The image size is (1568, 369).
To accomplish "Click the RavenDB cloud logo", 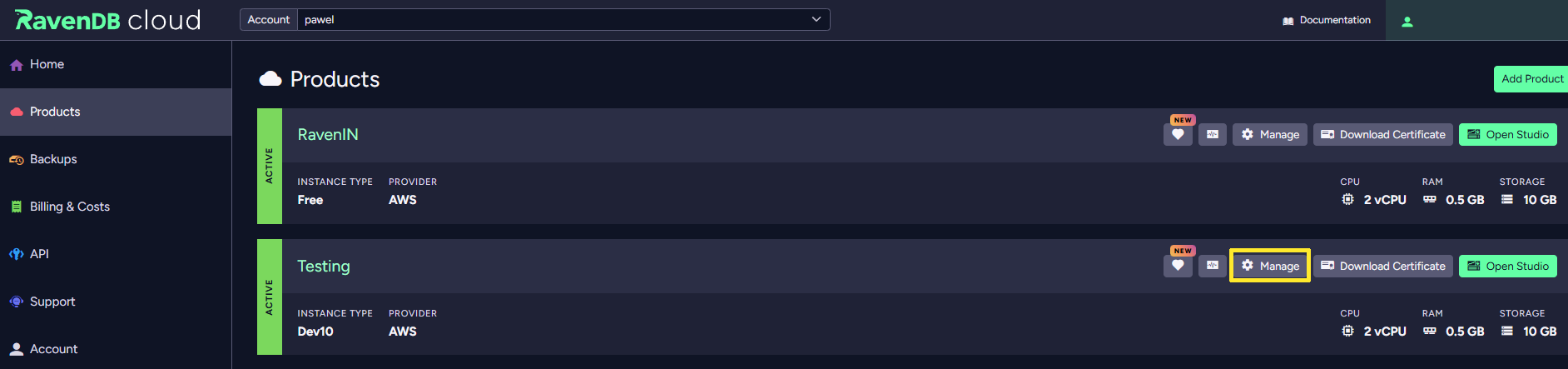I will (x=108, y=20).
